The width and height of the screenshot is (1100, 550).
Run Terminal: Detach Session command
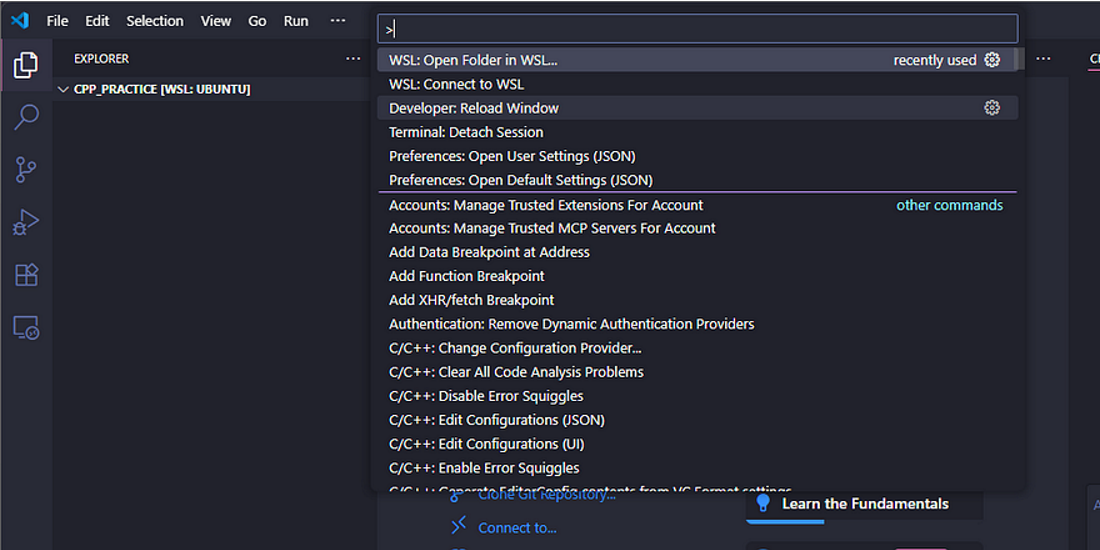click(697, 132)
